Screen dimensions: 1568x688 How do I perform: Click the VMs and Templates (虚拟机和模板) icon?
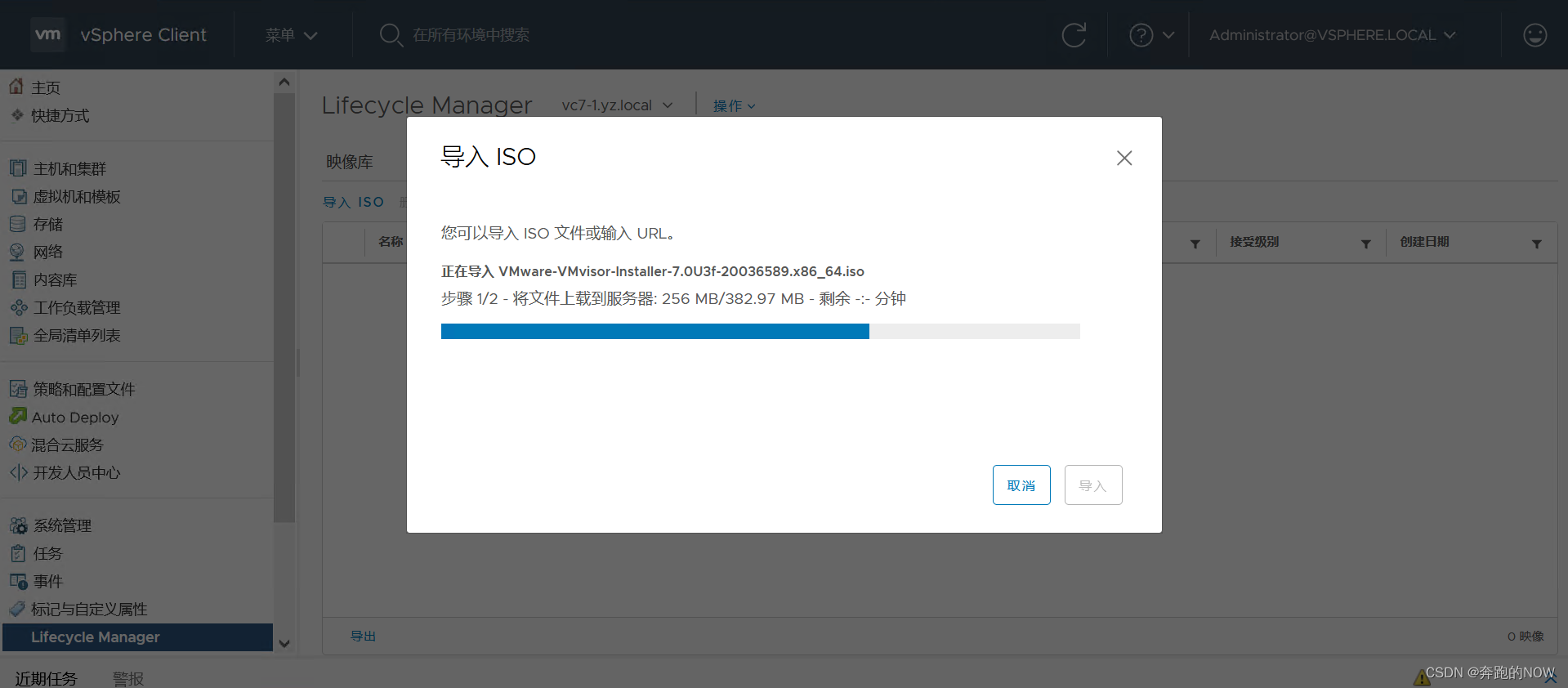(18, 196)
